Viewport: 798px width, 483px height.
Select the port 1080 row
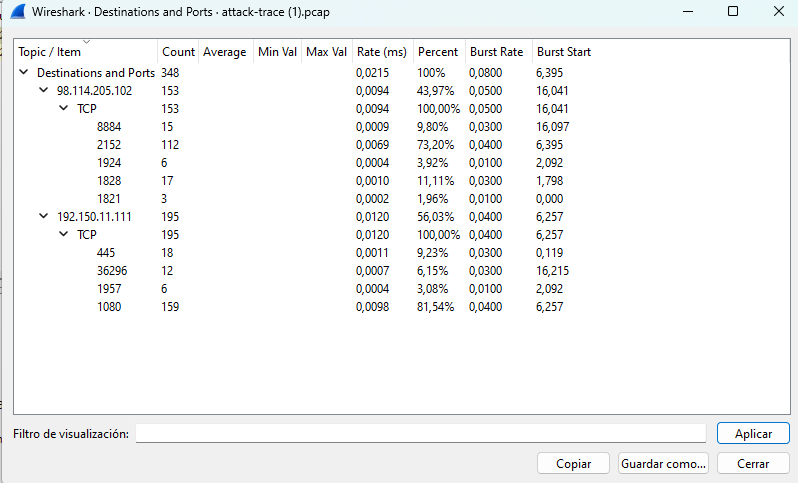109,307
